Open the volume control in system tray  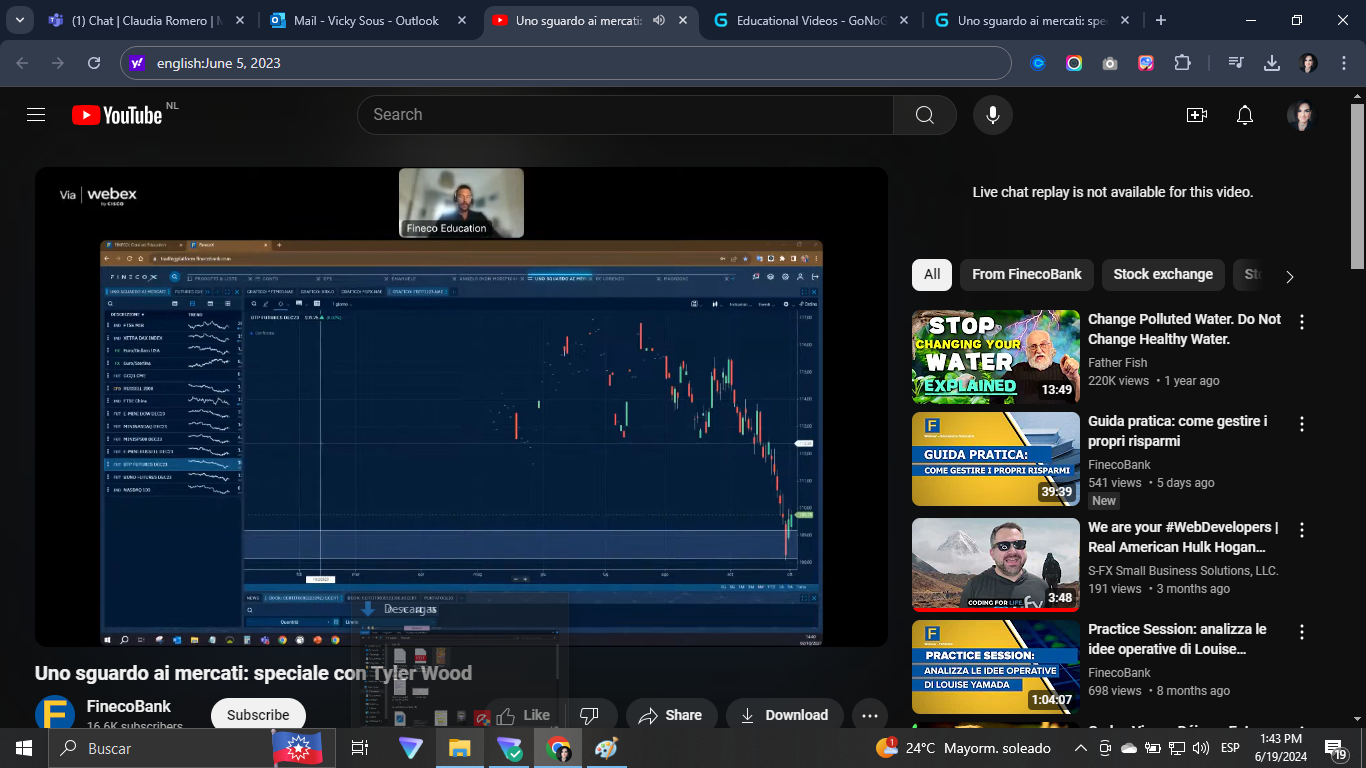tap(1200, 748)
